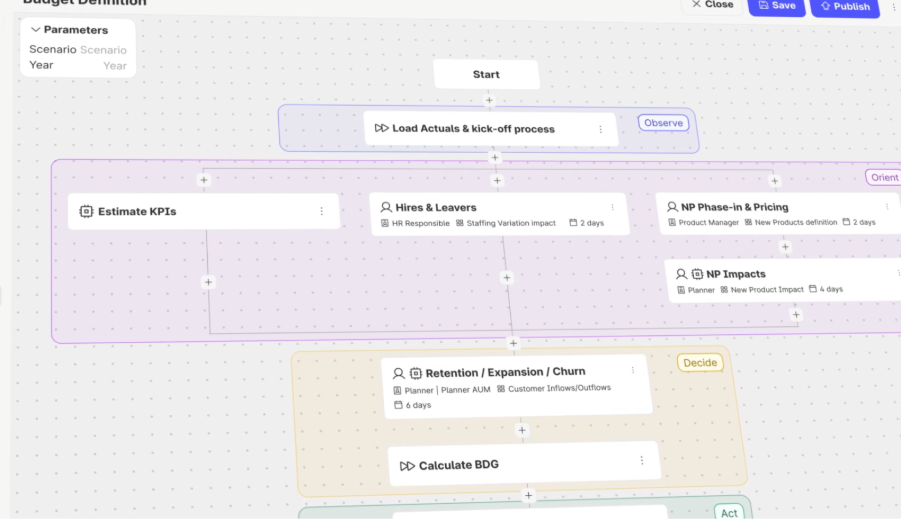Click the Customer Inflows/Outflows label

[x=559, y=388]
